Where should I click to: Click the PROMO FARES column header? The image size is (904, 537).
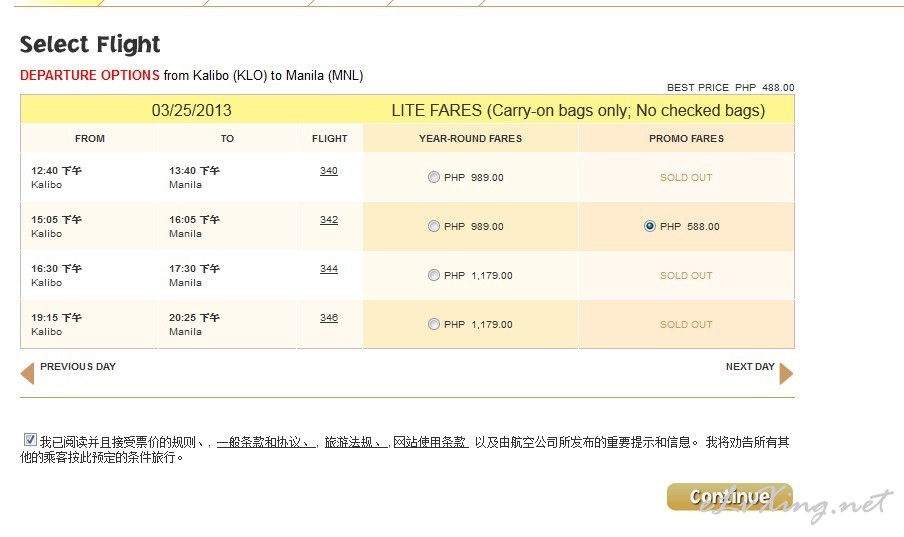coord(686,139)
